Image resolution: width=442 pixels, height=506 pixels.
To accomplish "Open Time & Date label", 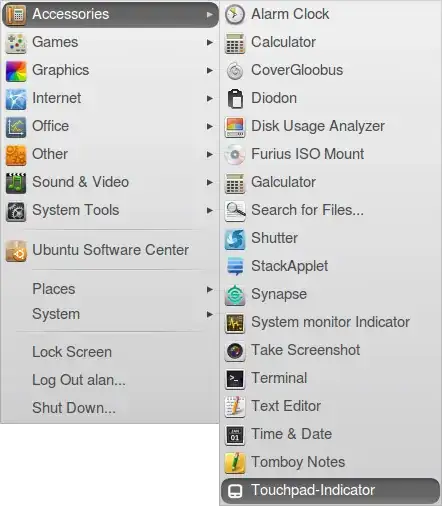I will pyautogui.click(x=291, y=434).
